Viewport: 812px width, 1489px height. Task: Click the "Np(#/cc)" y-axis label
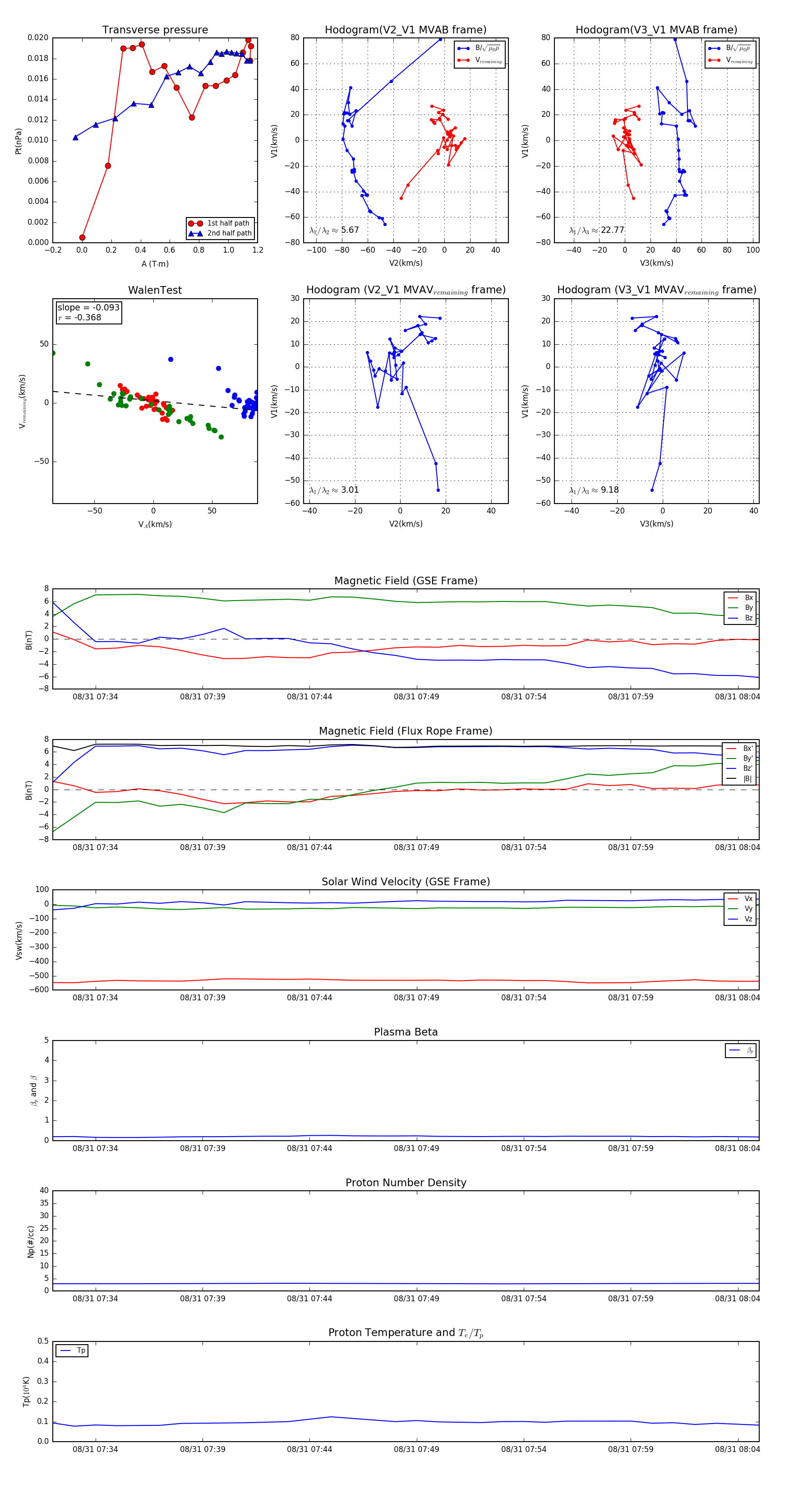pos(31,1241)
